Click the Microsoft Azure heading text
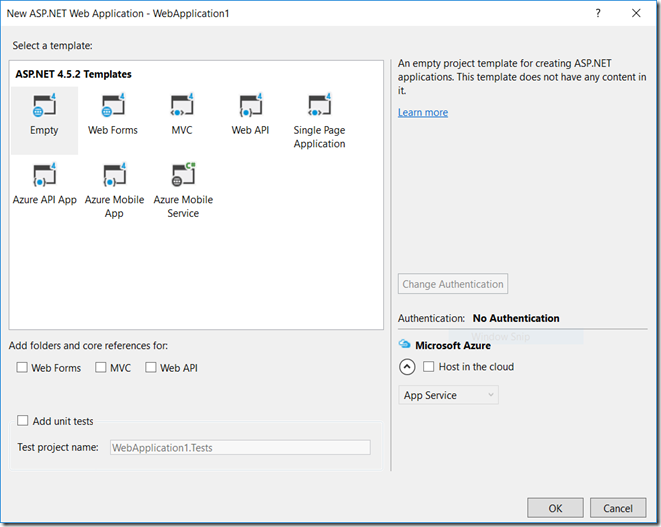The height and width of the screenshot is (527, 661). 453,346
